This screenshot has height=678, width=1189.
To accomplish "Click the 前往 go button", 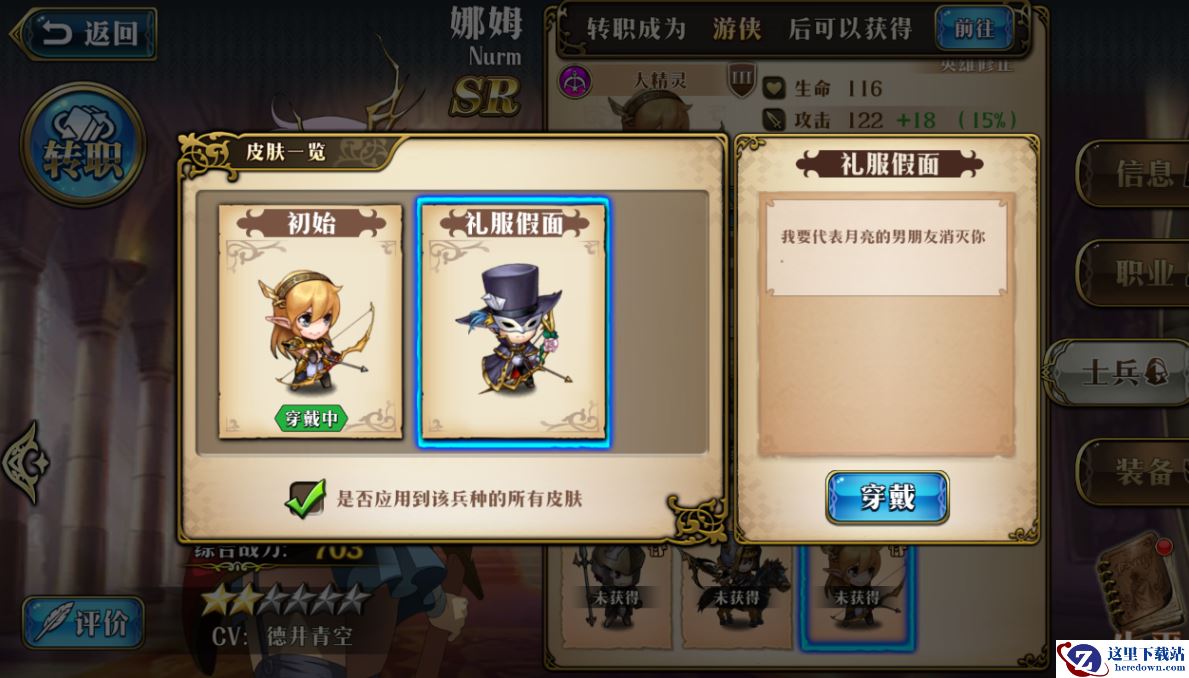I will 974,29.
